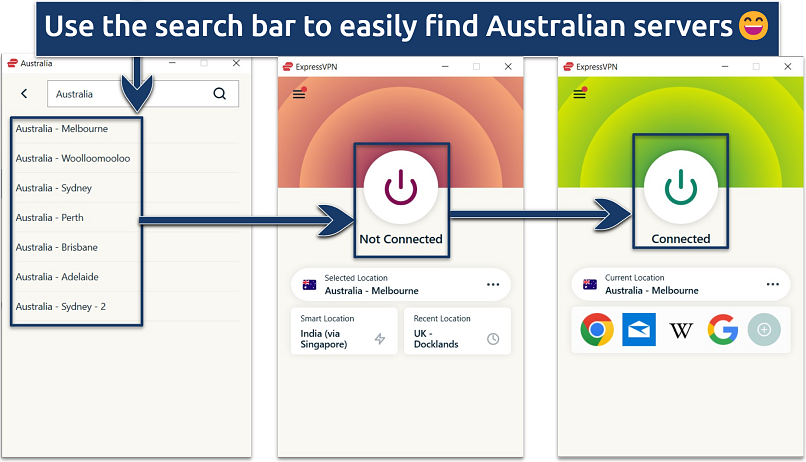The width and height of the screenshot is (806, 462).
Task: Click Australian flag in Current Location
Action: point(590,284)
